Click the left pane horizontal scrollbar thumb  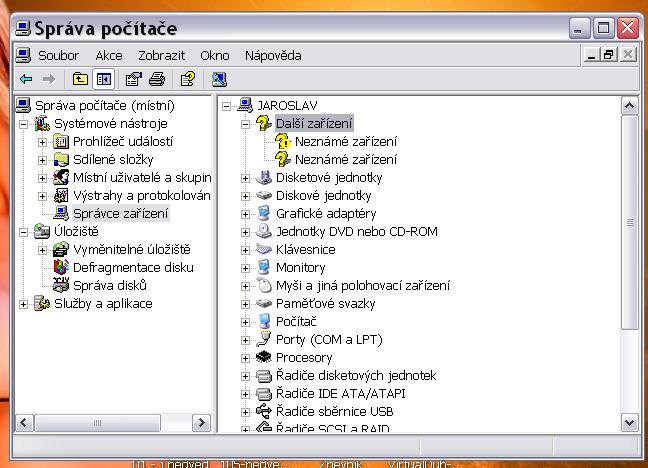point(98,423)
